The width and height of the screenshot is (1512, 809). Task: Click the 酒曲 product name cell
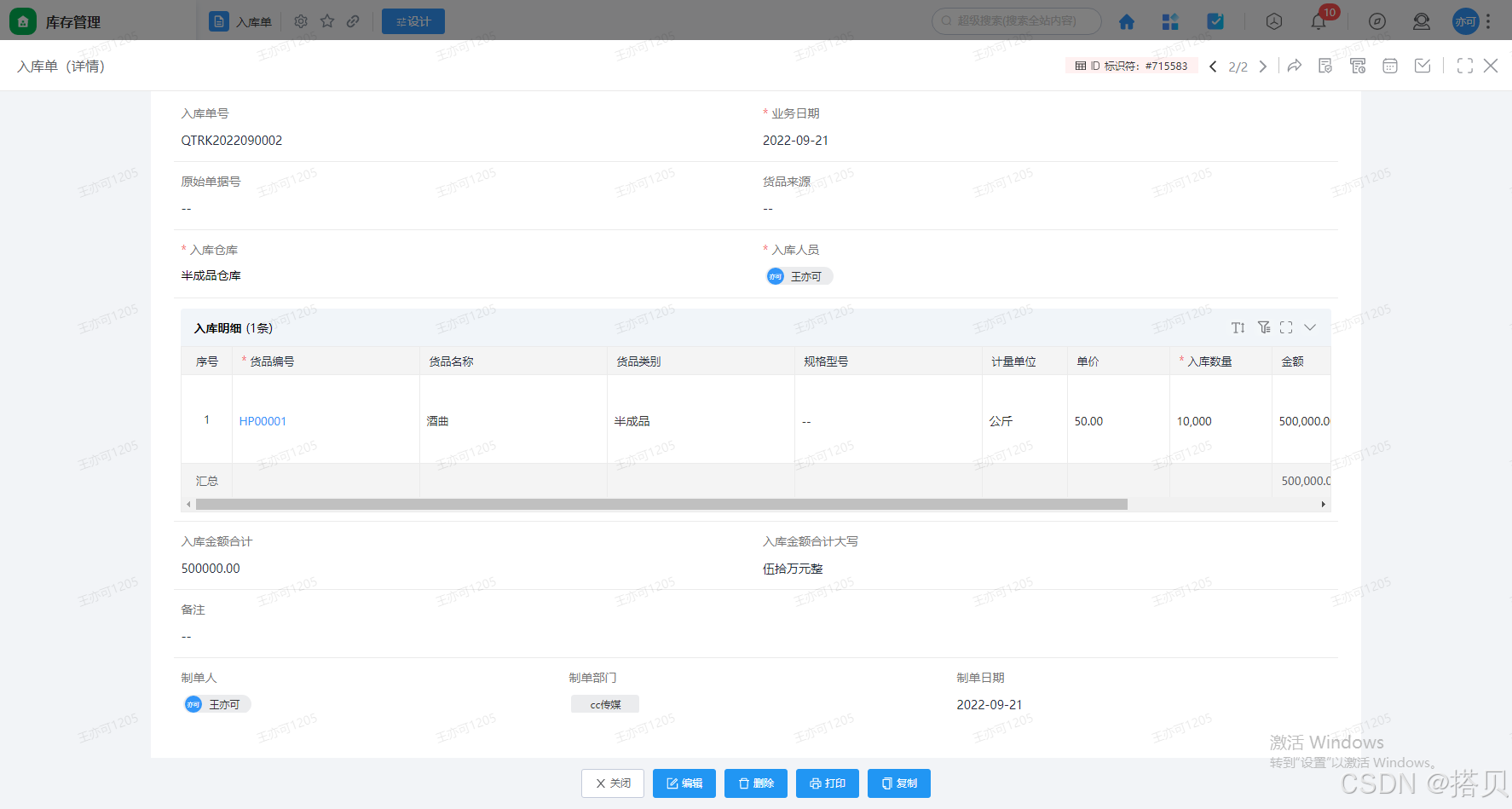(513, 419)
